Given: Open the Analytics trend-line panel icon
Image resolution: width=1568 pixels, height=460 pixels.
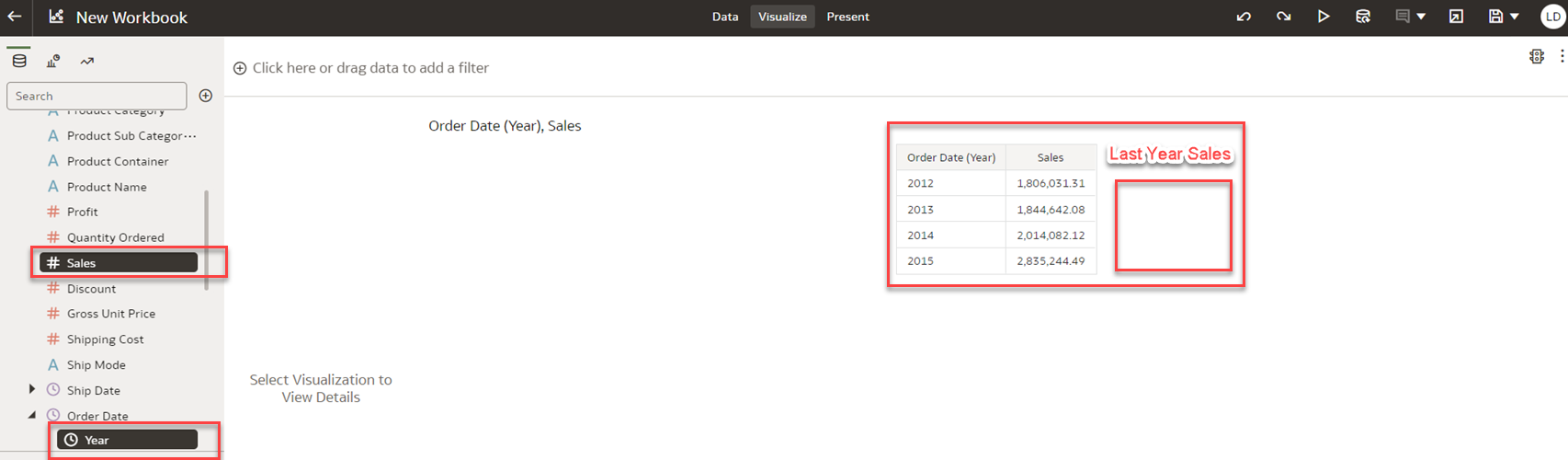Looking at the screenshot, I should [x=87, y=62].
